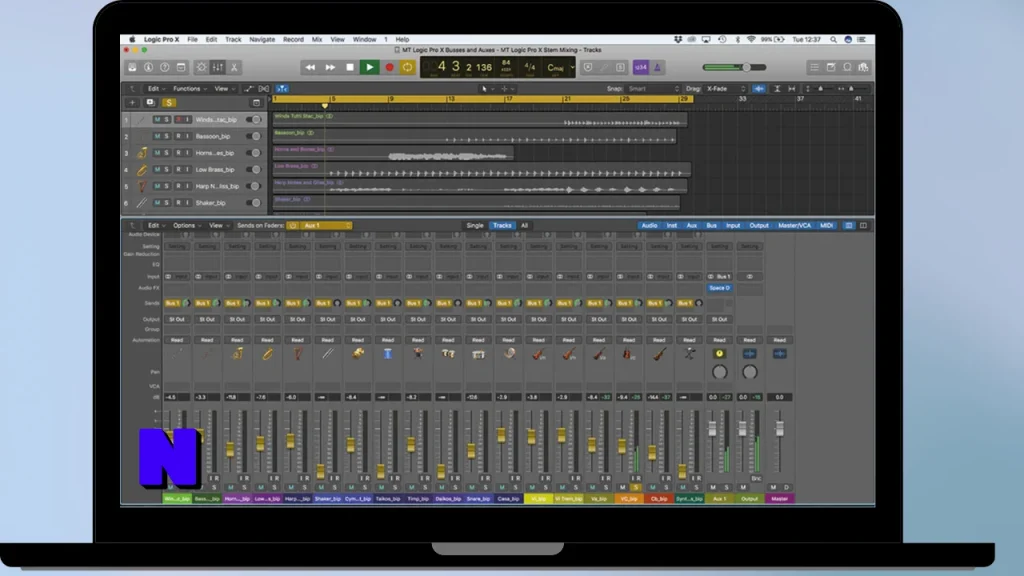This screenshot has width=1024, height=576.
Task: Click the Add Track plus button
Action: (132, 103)
